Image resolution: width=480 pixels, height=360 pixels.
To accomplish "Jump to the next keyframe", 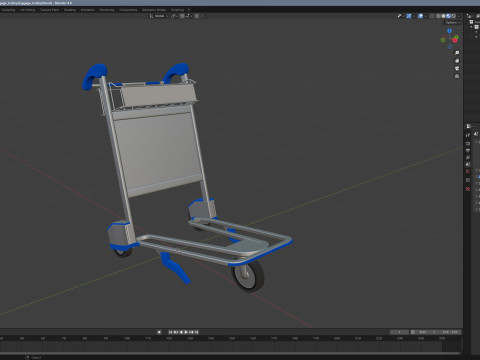I will pos(191,332).
